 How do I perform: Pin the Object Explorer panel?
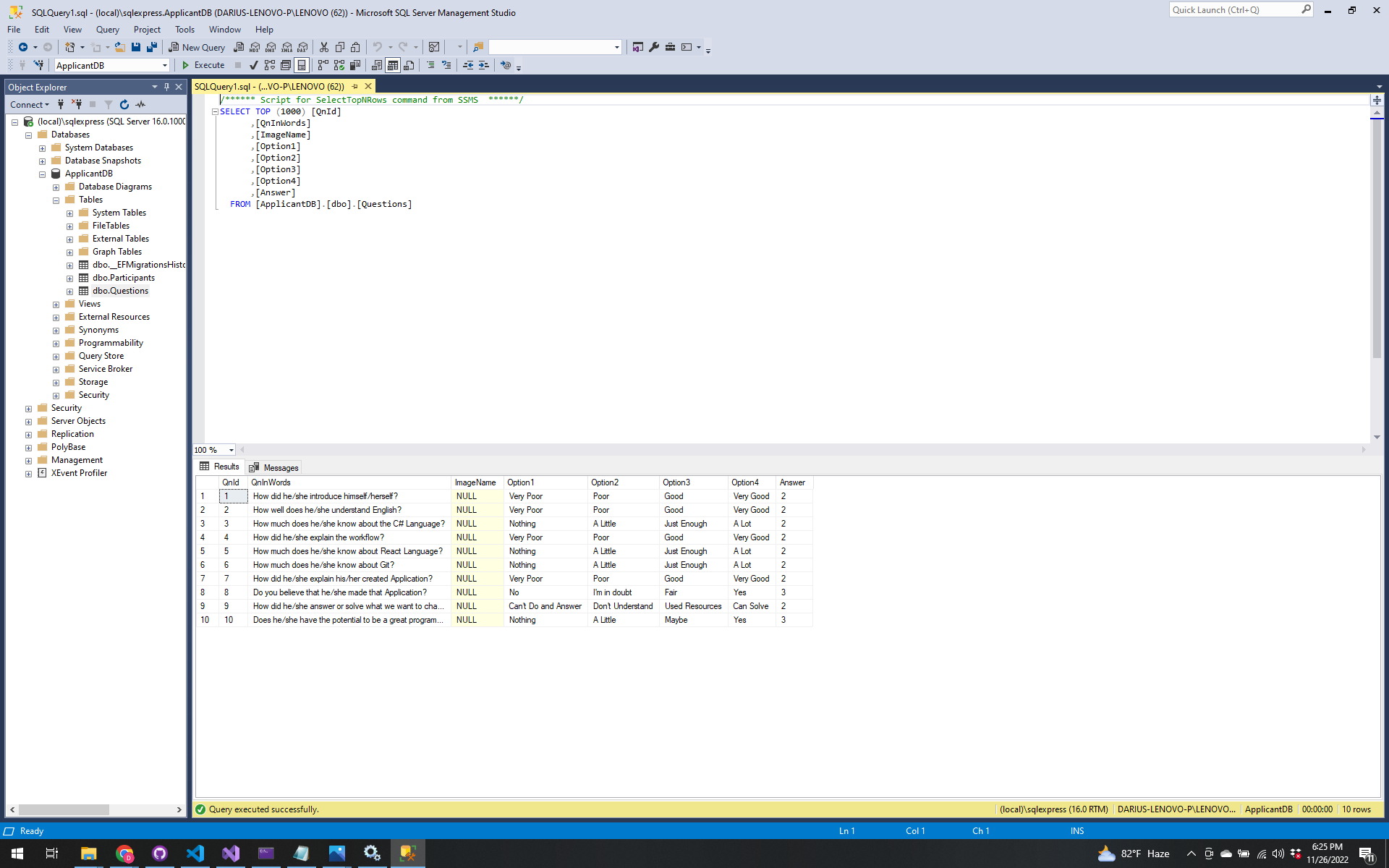point(166,87)
